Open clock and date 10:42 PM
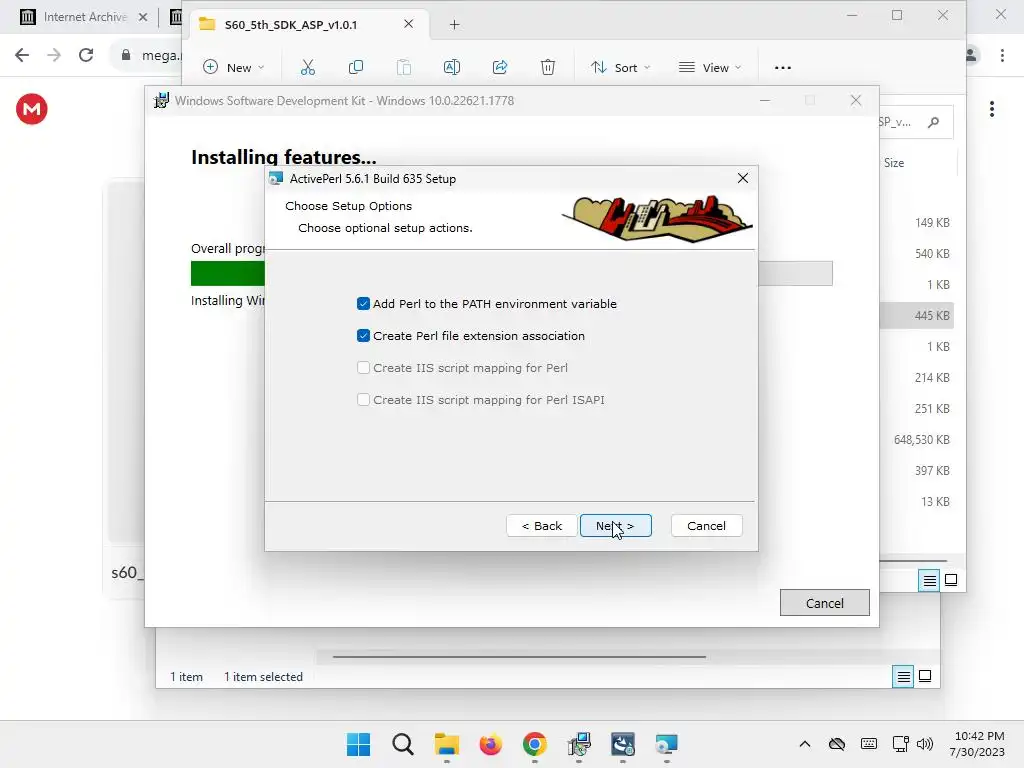Viewport: 1024px width, 768px height. pos(977,744)
